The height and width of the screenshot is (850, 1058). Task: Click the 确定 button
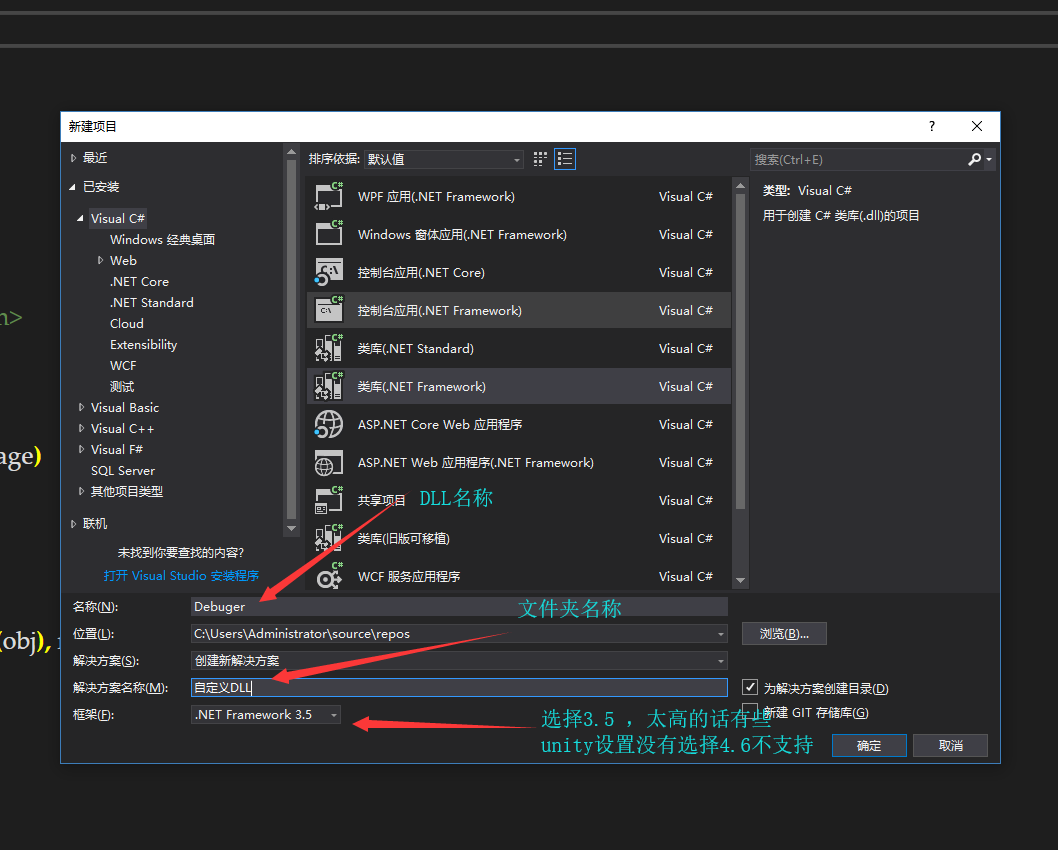(869, 745)
